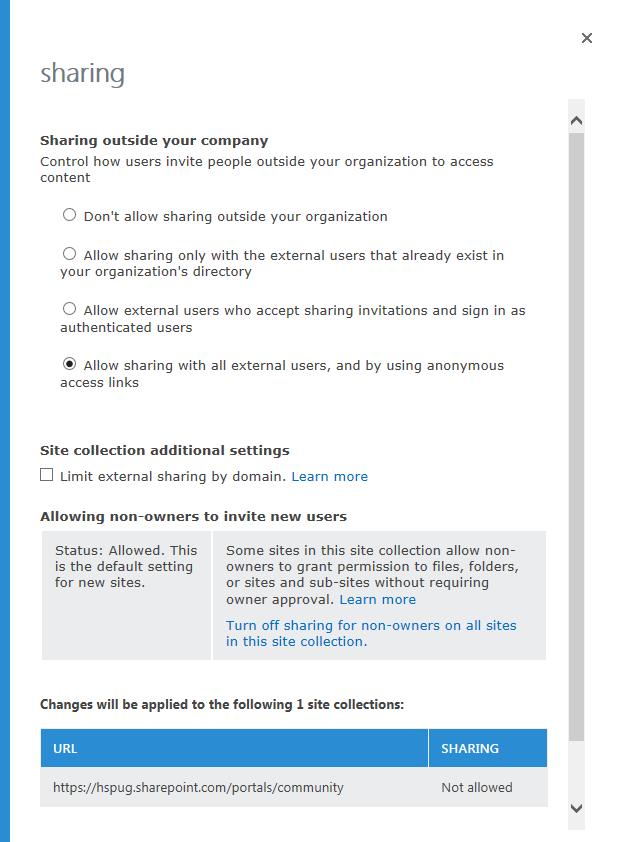Image resolution: width=625 pixels, height=842 pixels.
Task: Click the "Not allowed" sharing status cell
Action: click(477, 788)
